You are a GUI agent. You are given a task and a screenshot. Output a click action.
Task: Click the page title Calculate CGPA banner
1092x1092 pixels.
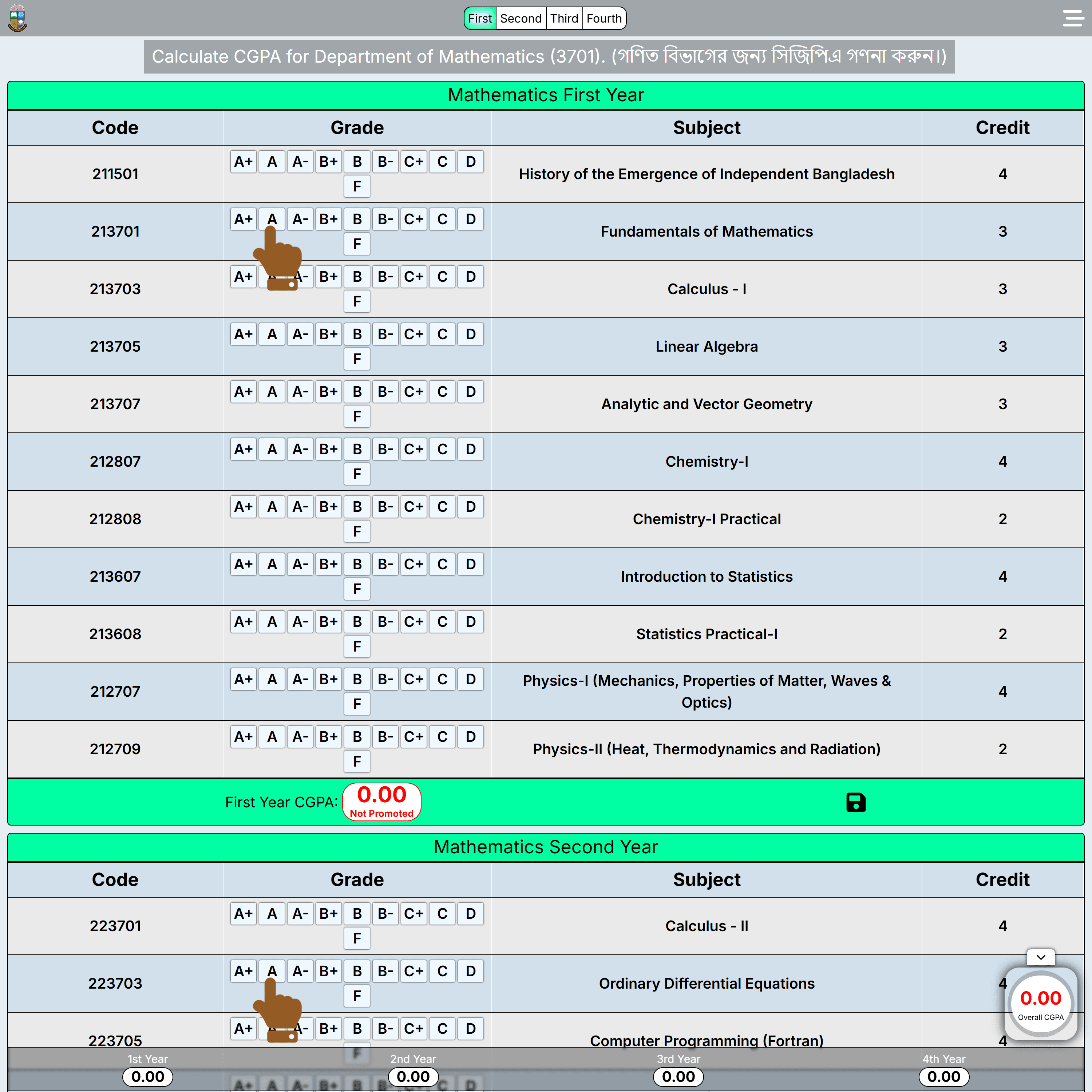[x=549, y=56]
